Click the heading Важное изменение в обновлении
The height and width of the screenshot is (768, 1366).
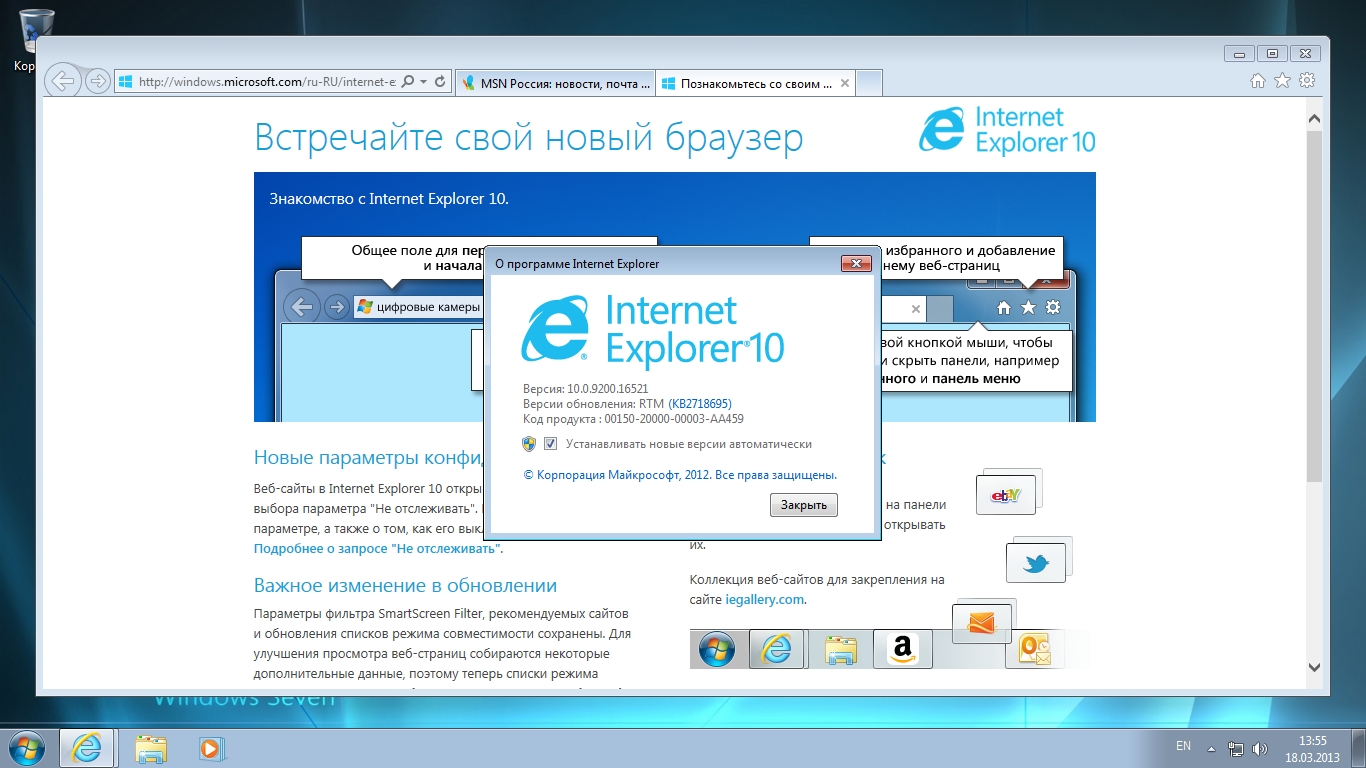pos(405,585)
